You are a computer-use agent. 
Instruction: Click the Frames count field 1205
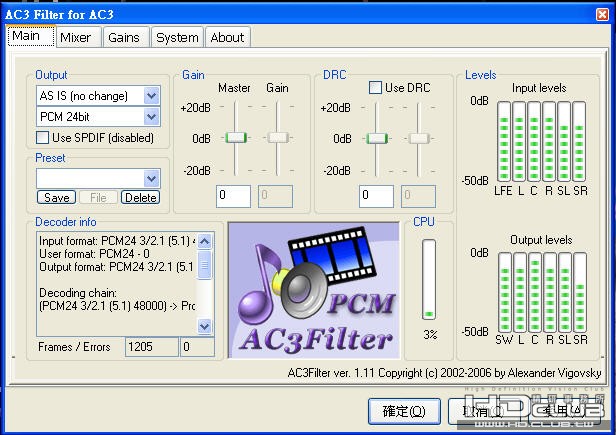152,347
